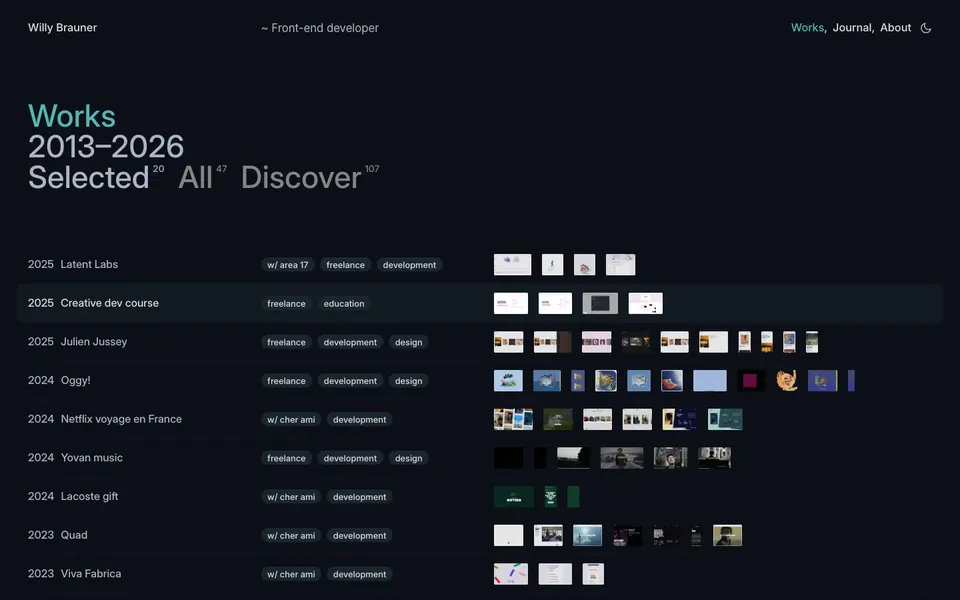
Task: Click Julien Jussey design tag
Action: tap(408, 342)
